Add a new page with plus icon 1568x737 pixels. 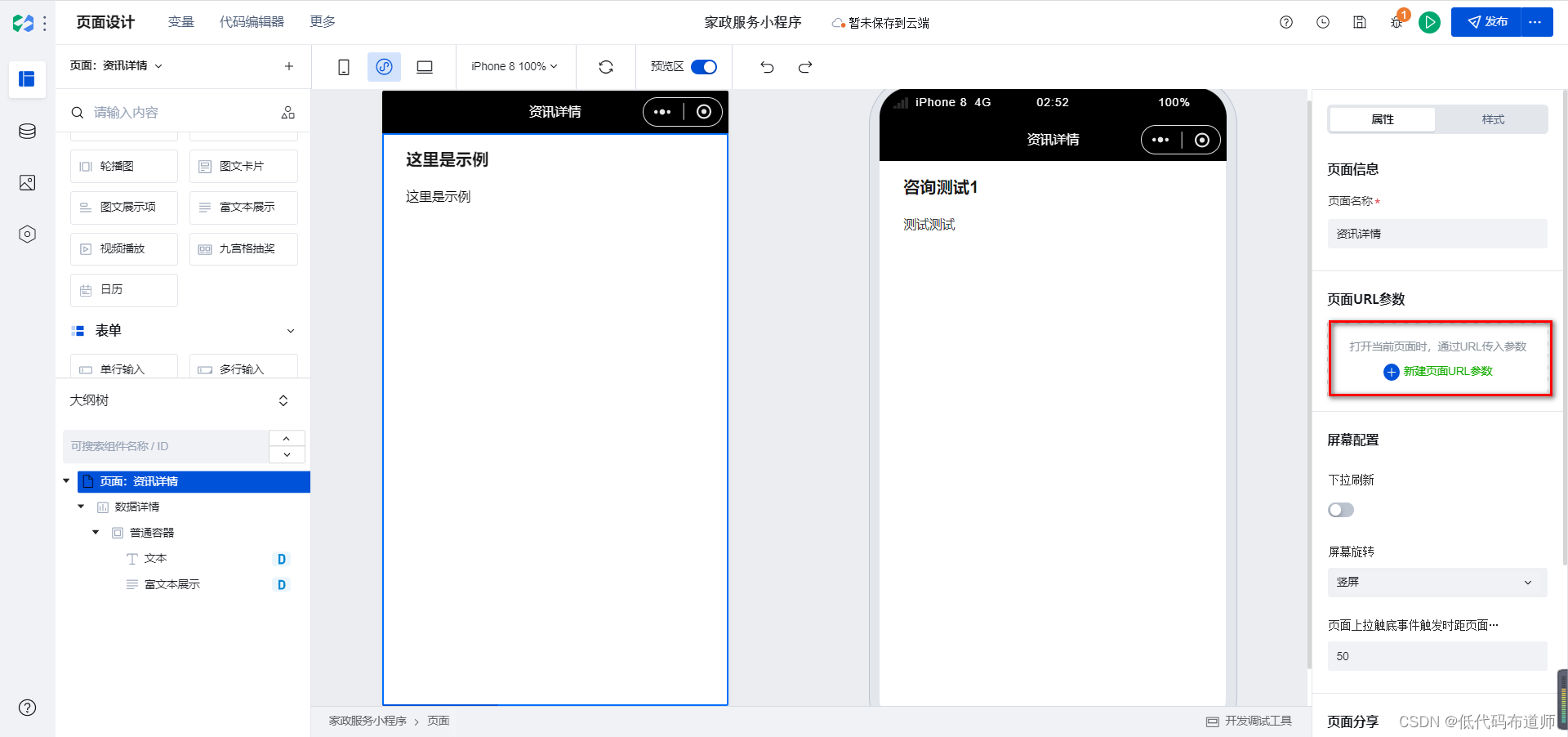click(288, 66)
